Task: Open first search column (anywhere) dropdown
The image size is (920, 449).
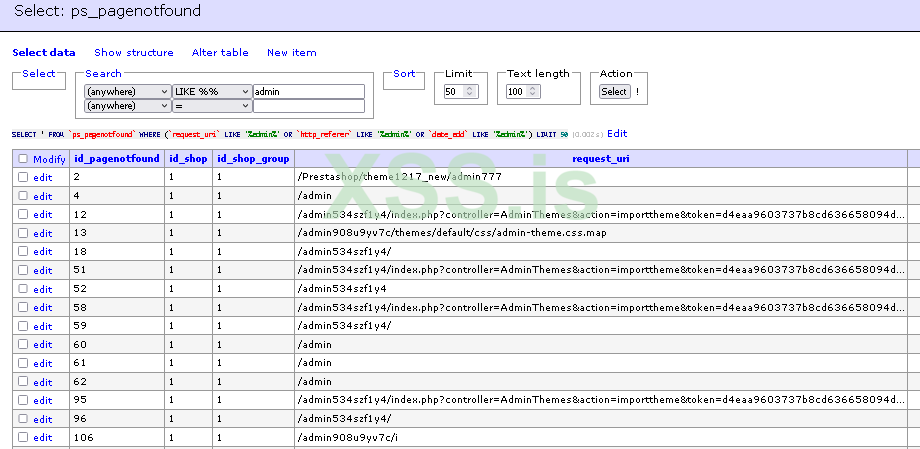Action: click(x=128, y=92)
